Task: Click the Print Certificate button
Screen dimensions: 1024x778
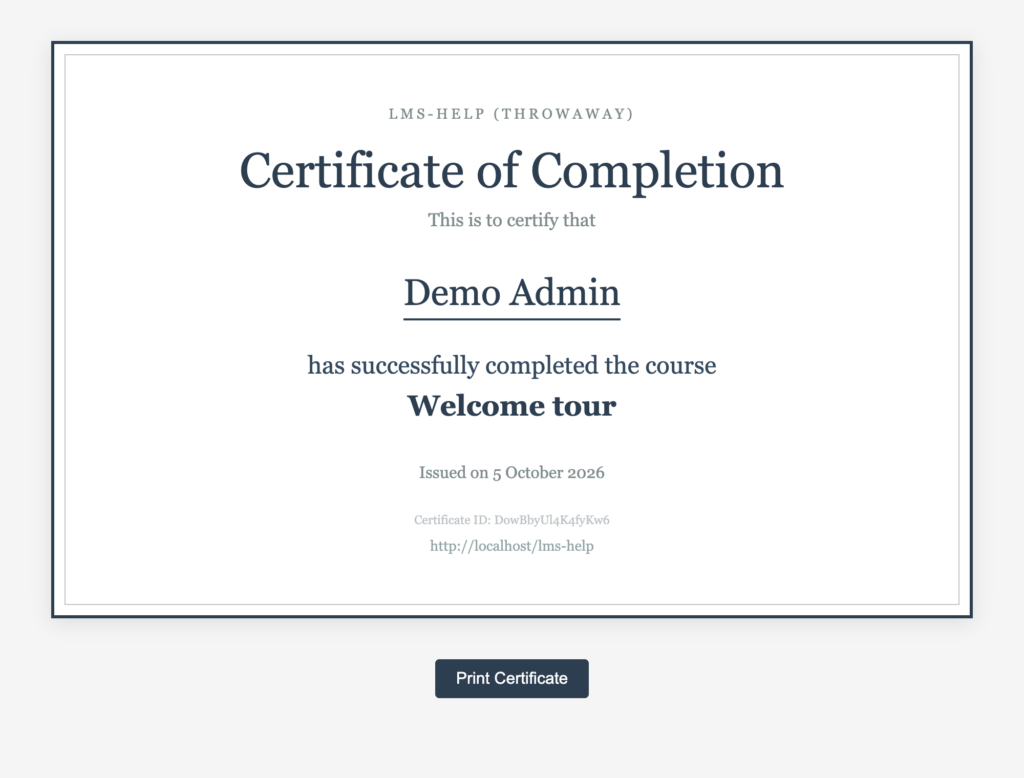Action: click(511, 678)
